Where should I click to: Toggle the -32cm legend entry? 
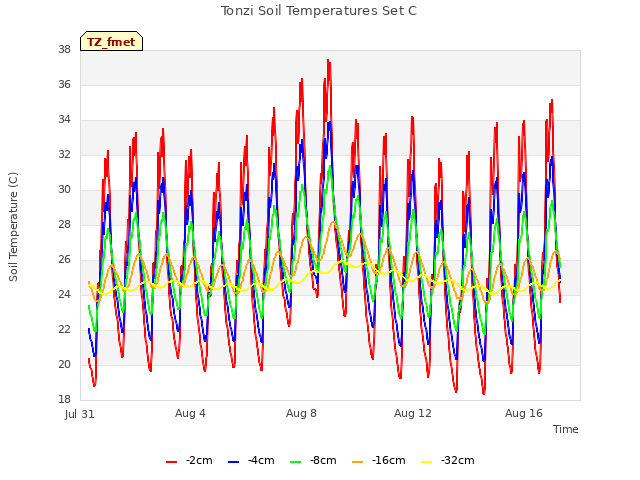448,461
